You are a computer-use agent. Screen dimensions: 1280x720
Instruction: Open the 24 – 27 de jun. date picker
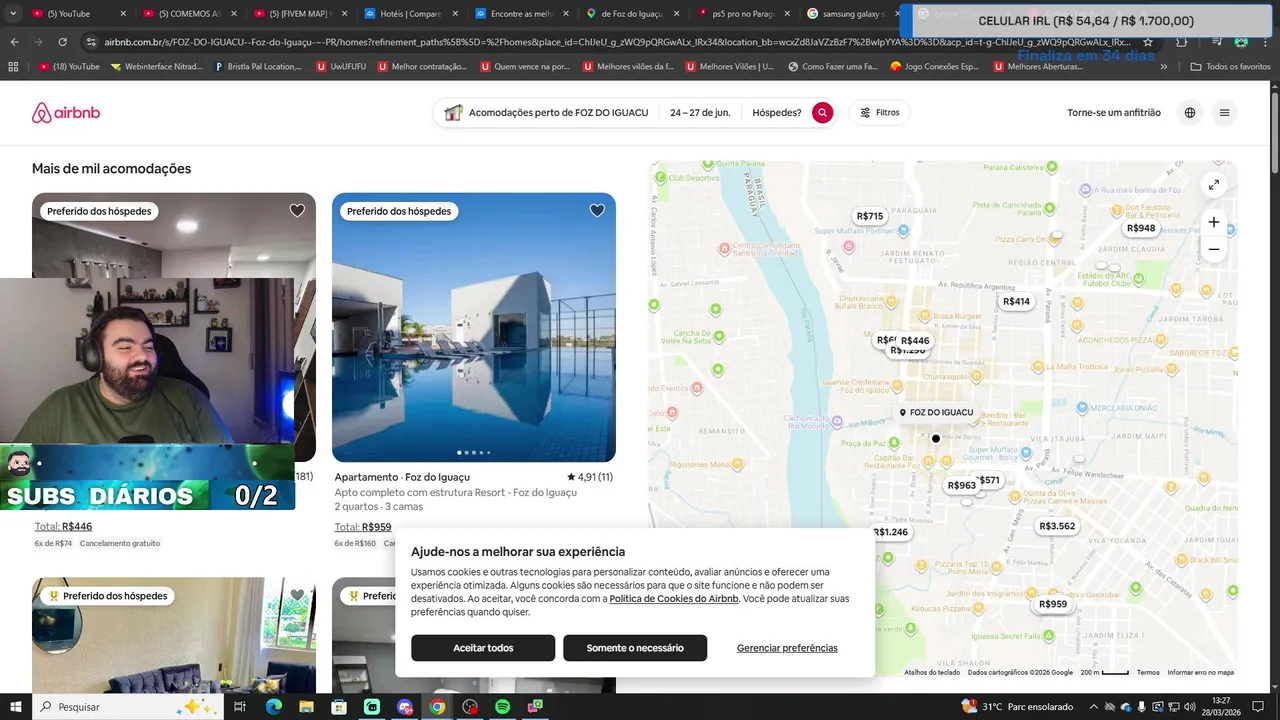pyautogui.click(x=700, y=113)
